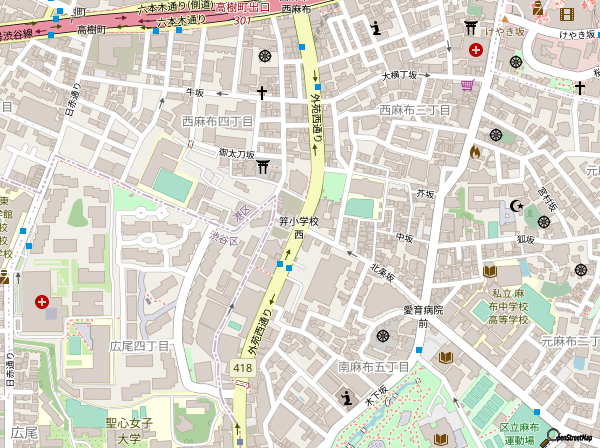Select the 南麻布五丁目 district label

(x=374, y=366)
